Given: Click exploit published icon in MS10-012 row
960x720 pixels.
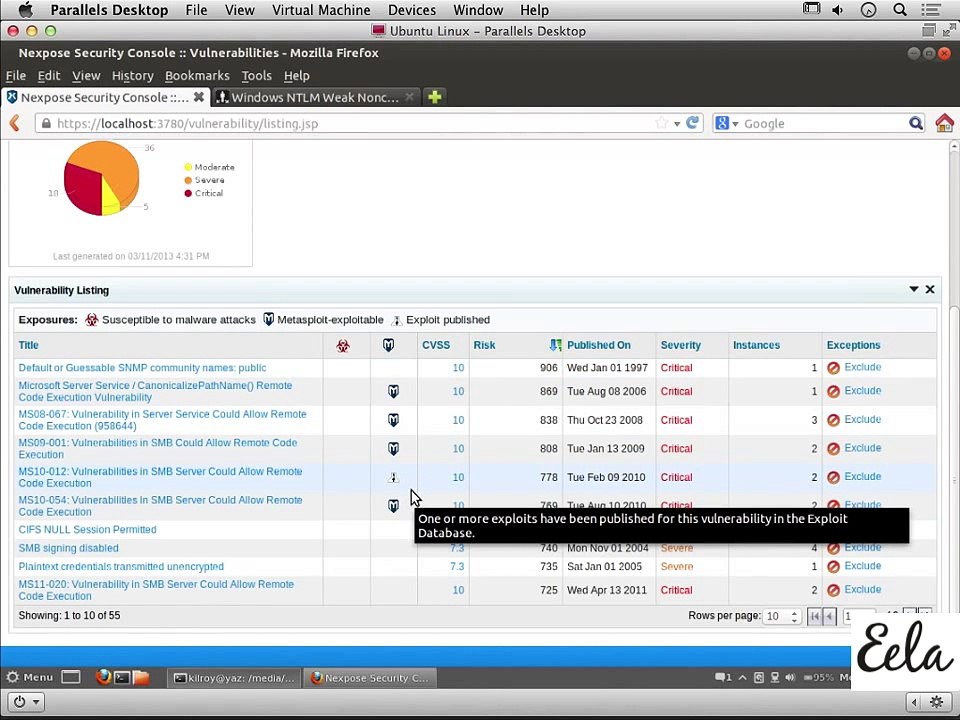Looking at the screenshot, I should click(x=393, y=477).
